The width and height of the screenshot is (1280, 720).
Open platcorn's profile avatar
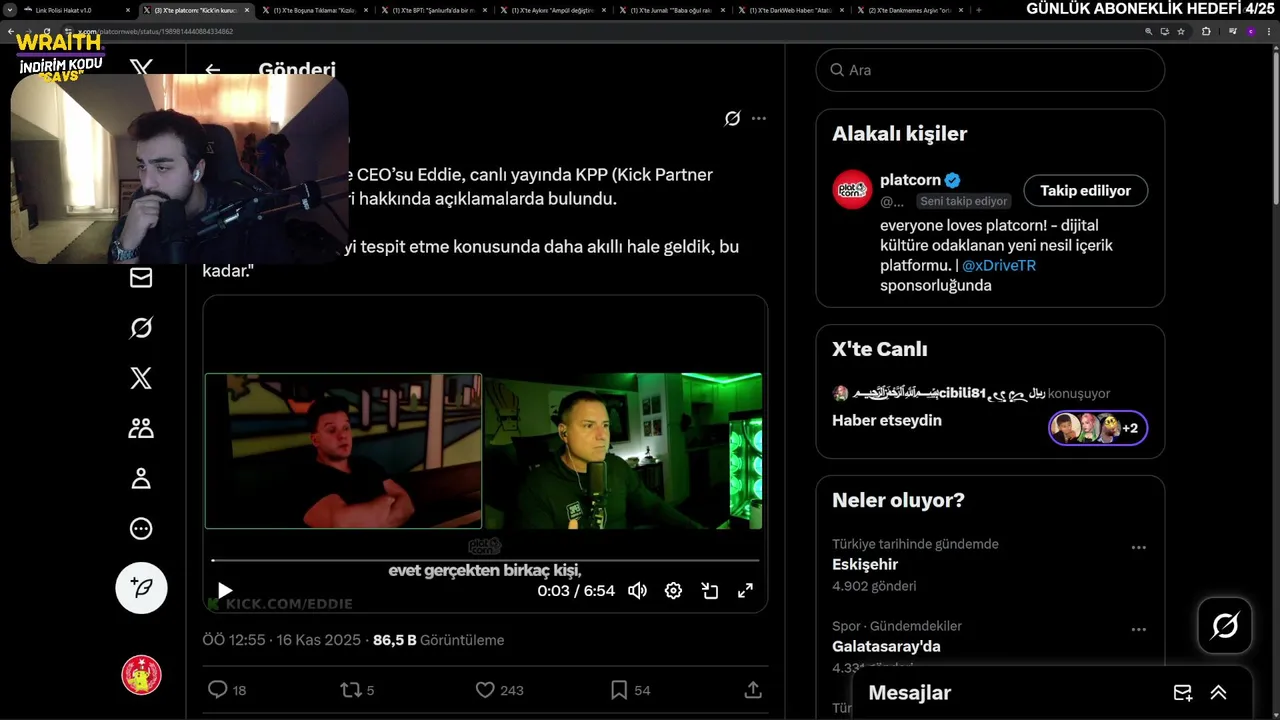(852, 190)
